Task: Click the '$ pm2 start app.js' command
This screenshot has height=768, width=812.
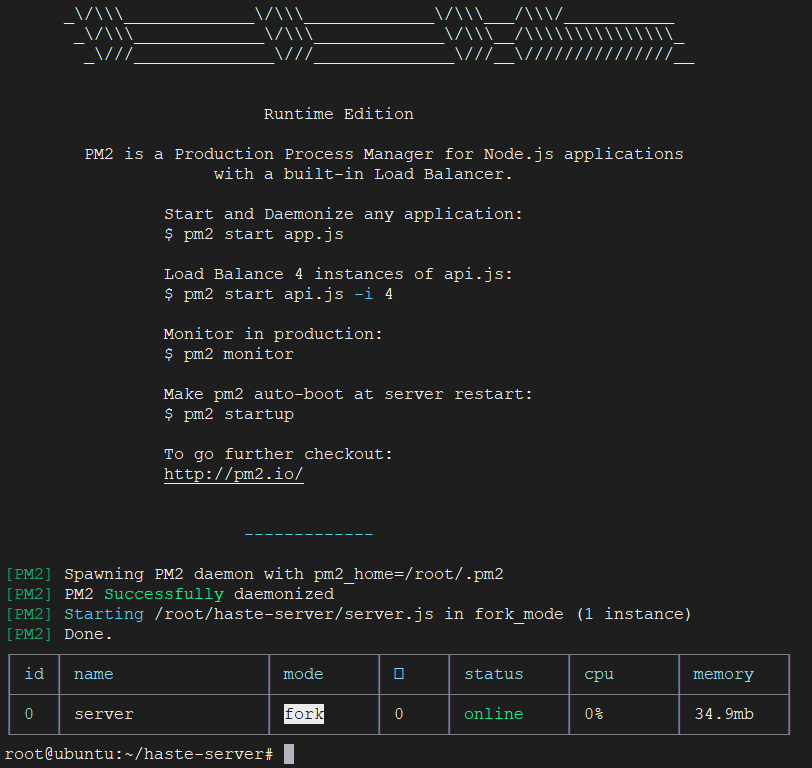Action: point(254,235)
